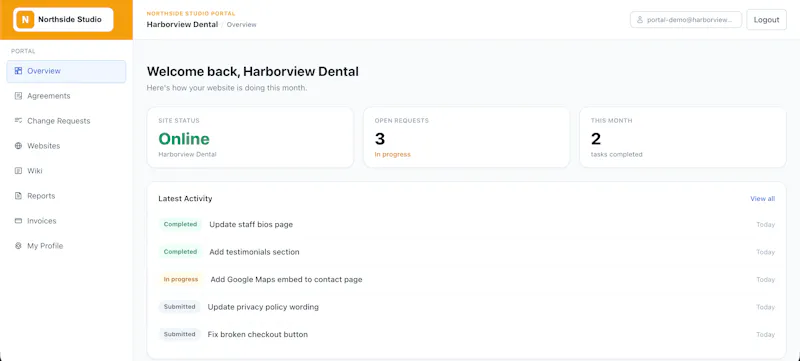Click the Change Requests list icon

click(18, 121)
